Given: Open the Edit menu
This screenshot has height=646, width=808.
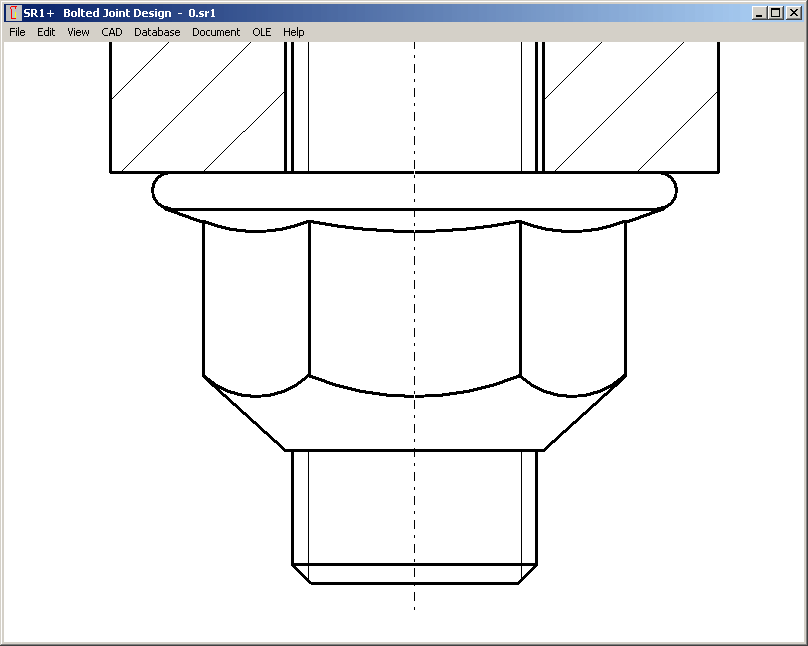Looking at the screenshot, I should (46, 32).
